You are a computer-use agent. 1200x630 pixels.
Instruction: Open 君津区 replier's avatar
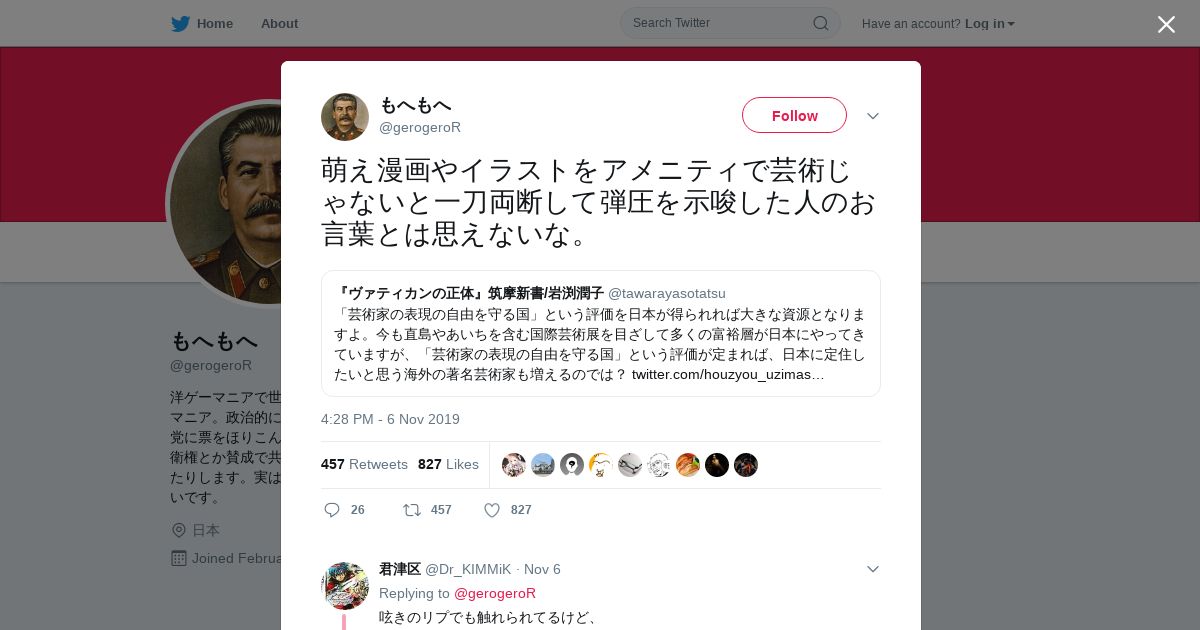click(x=345, y=586)
